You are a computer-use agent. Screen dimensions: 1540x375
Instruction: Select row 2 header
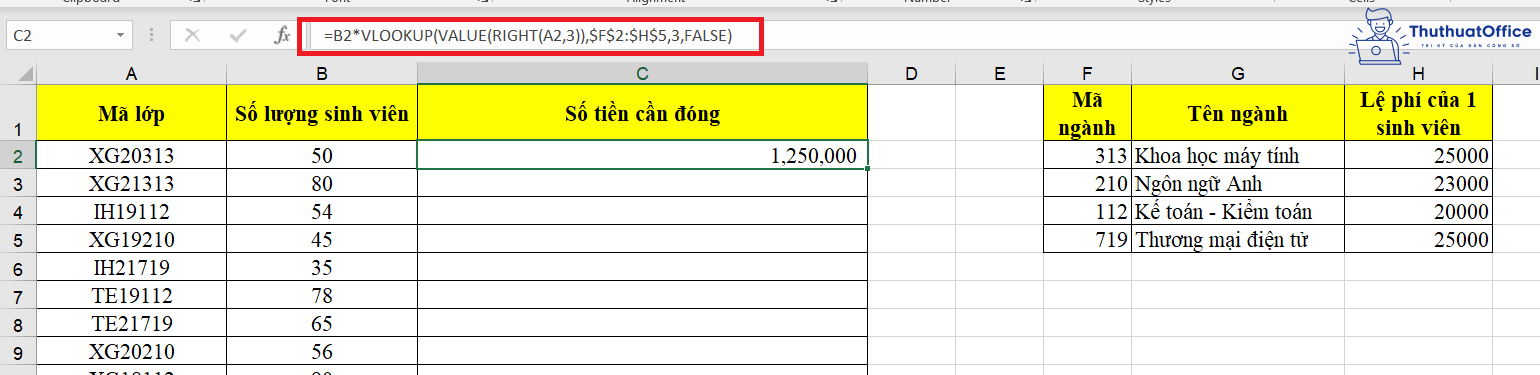[x=18, y=155]
